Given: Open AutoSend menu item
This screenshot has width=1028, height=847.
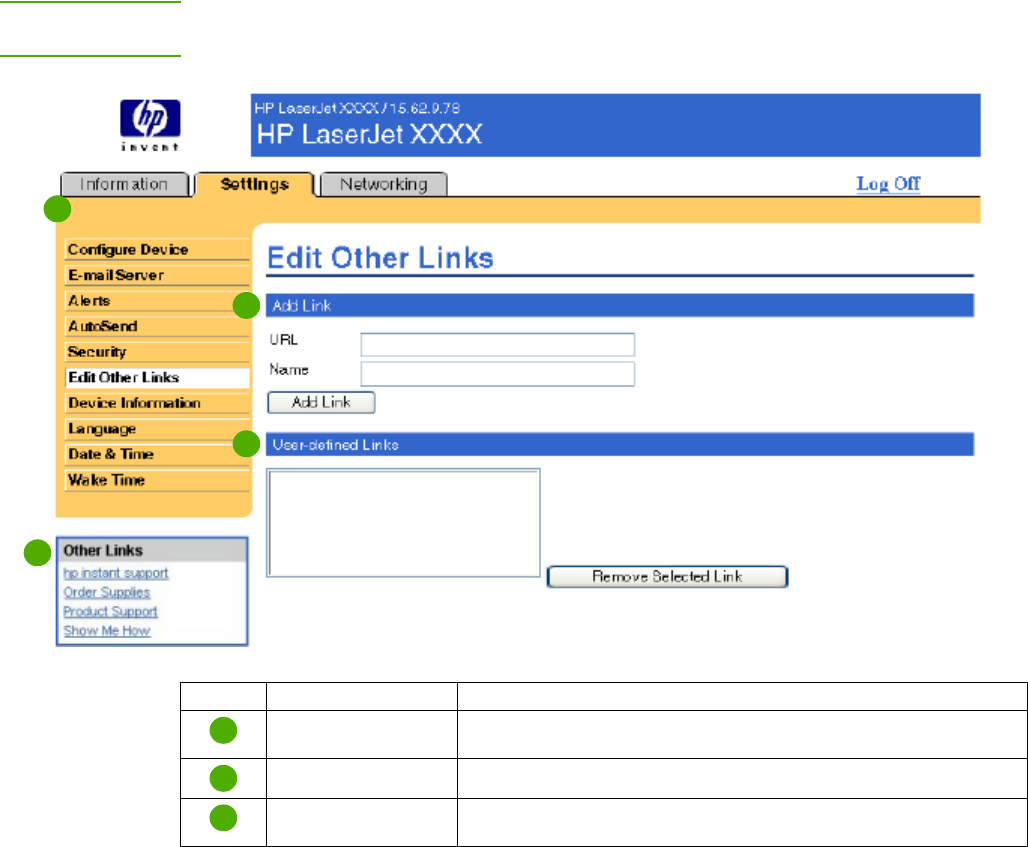Looking at the screenshot, I should click(x=157, y=326).
